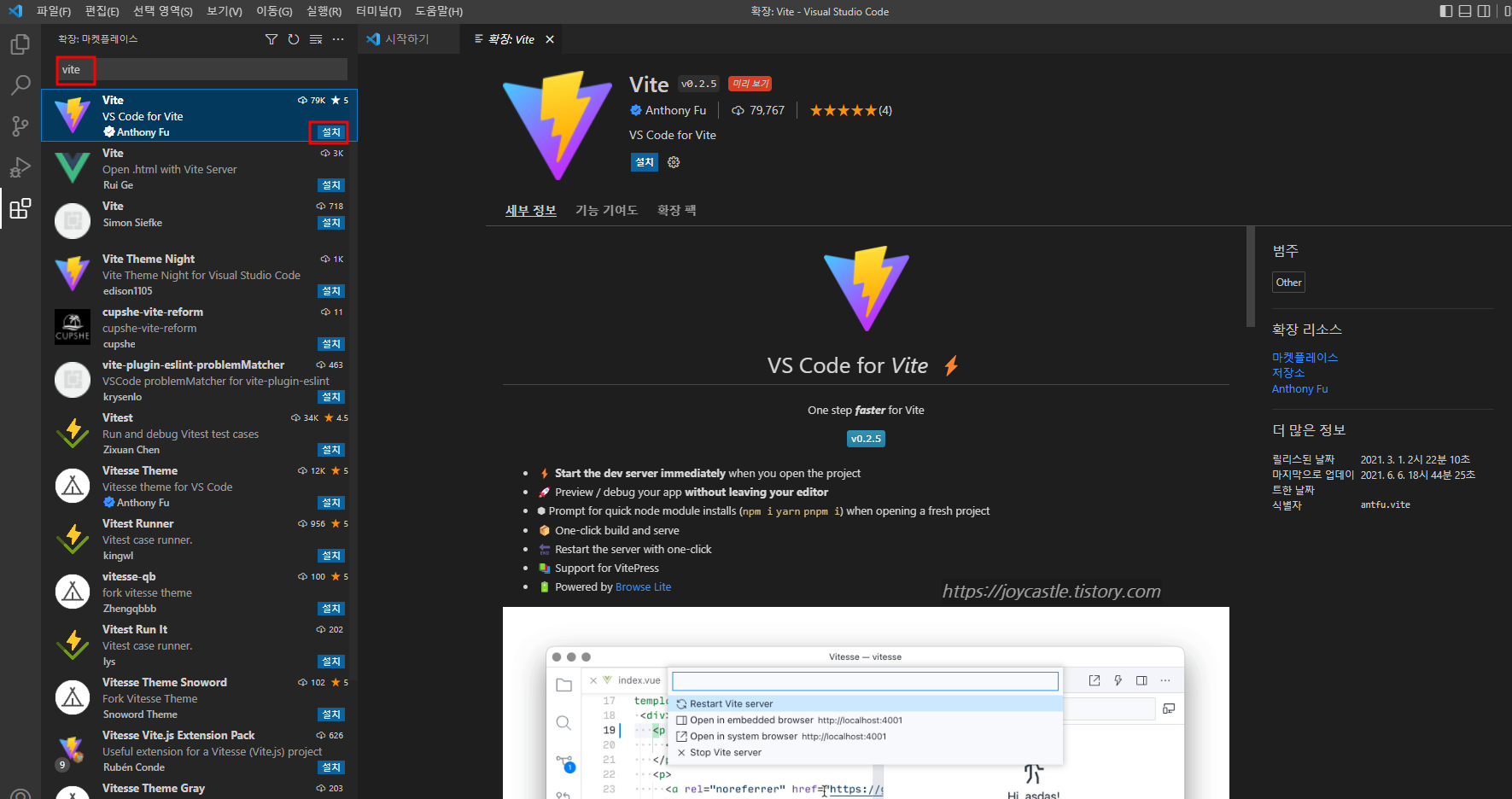Open the Source Control view
Screen dimensions: 1512x799
20,126
